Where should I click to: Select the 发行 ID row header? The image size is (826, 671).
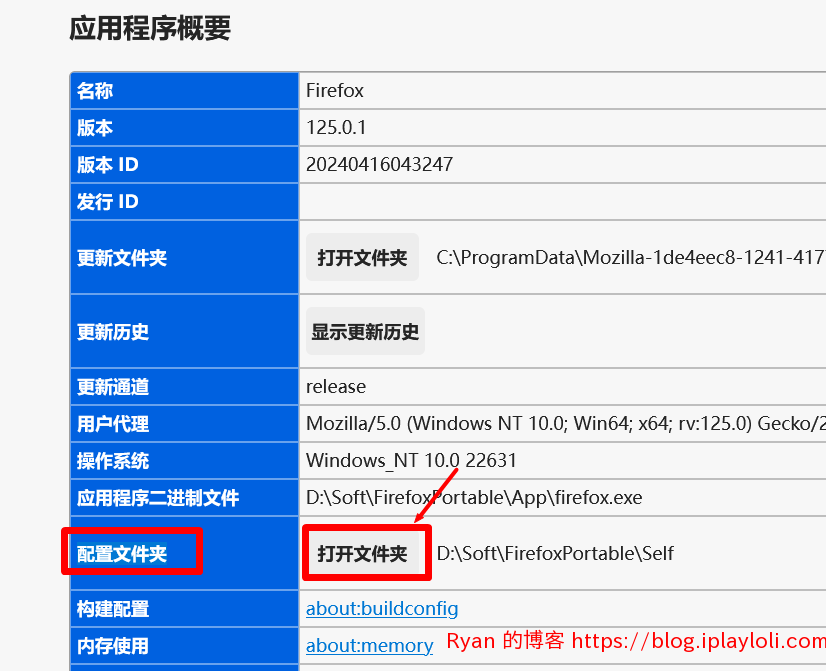(184, 201)
